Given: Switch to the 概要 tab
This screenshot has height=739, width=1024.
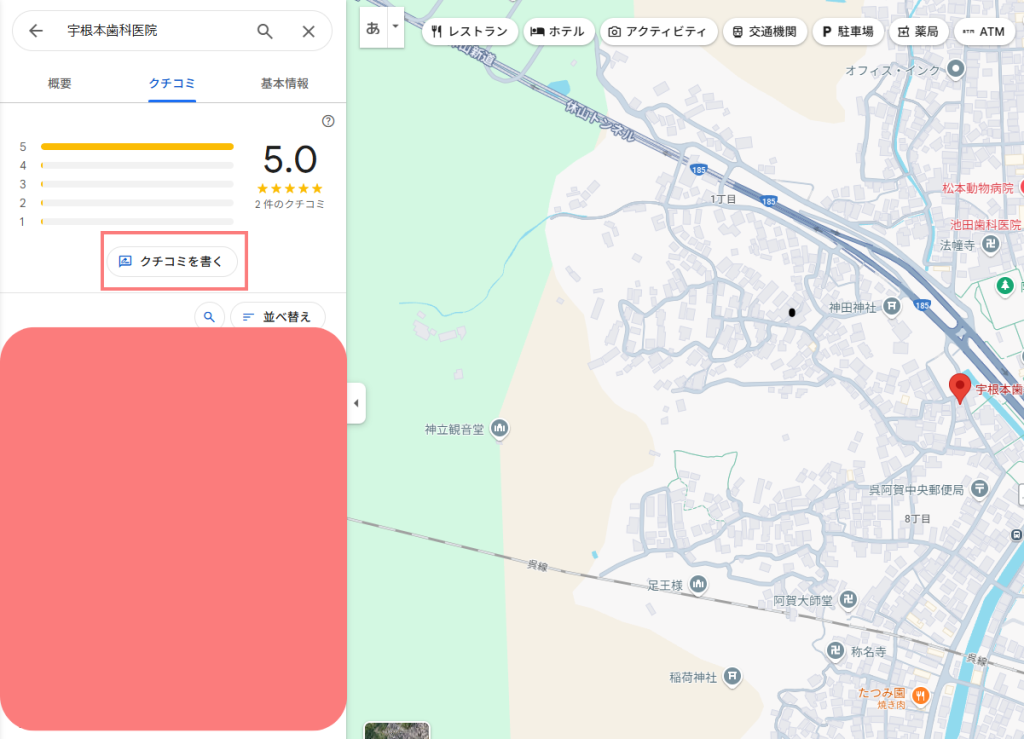Looking at the screenshot, I should 59,84.
